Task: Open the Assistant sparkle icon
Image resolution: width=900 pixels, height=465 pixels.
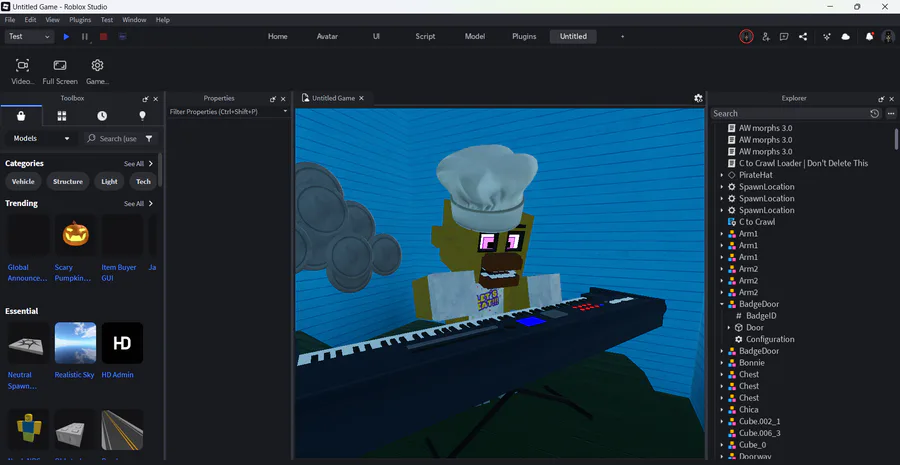Action: click(x=827, y=36)
